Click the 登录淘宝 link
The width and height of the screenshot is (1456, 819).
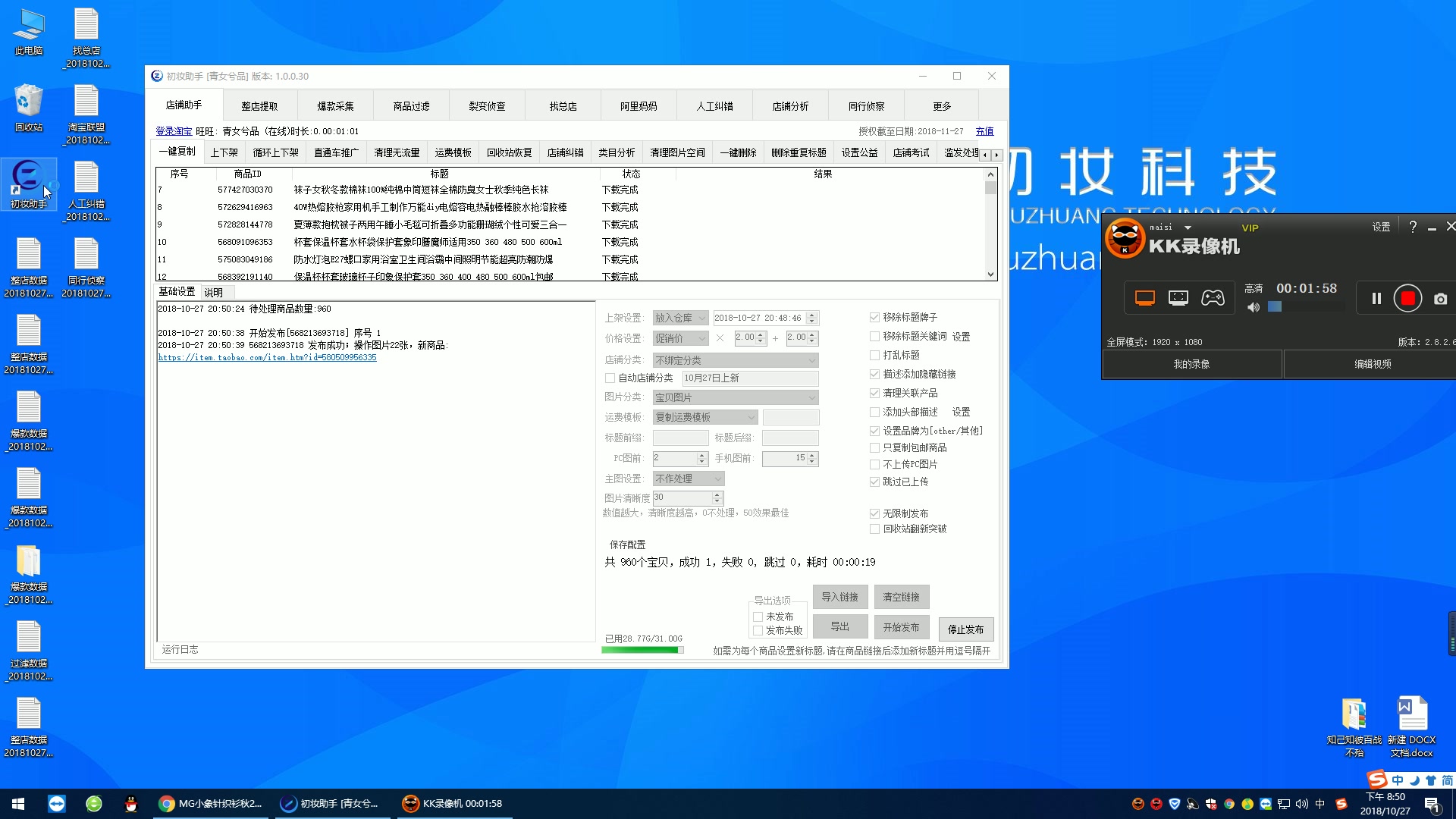coord(174,131)
